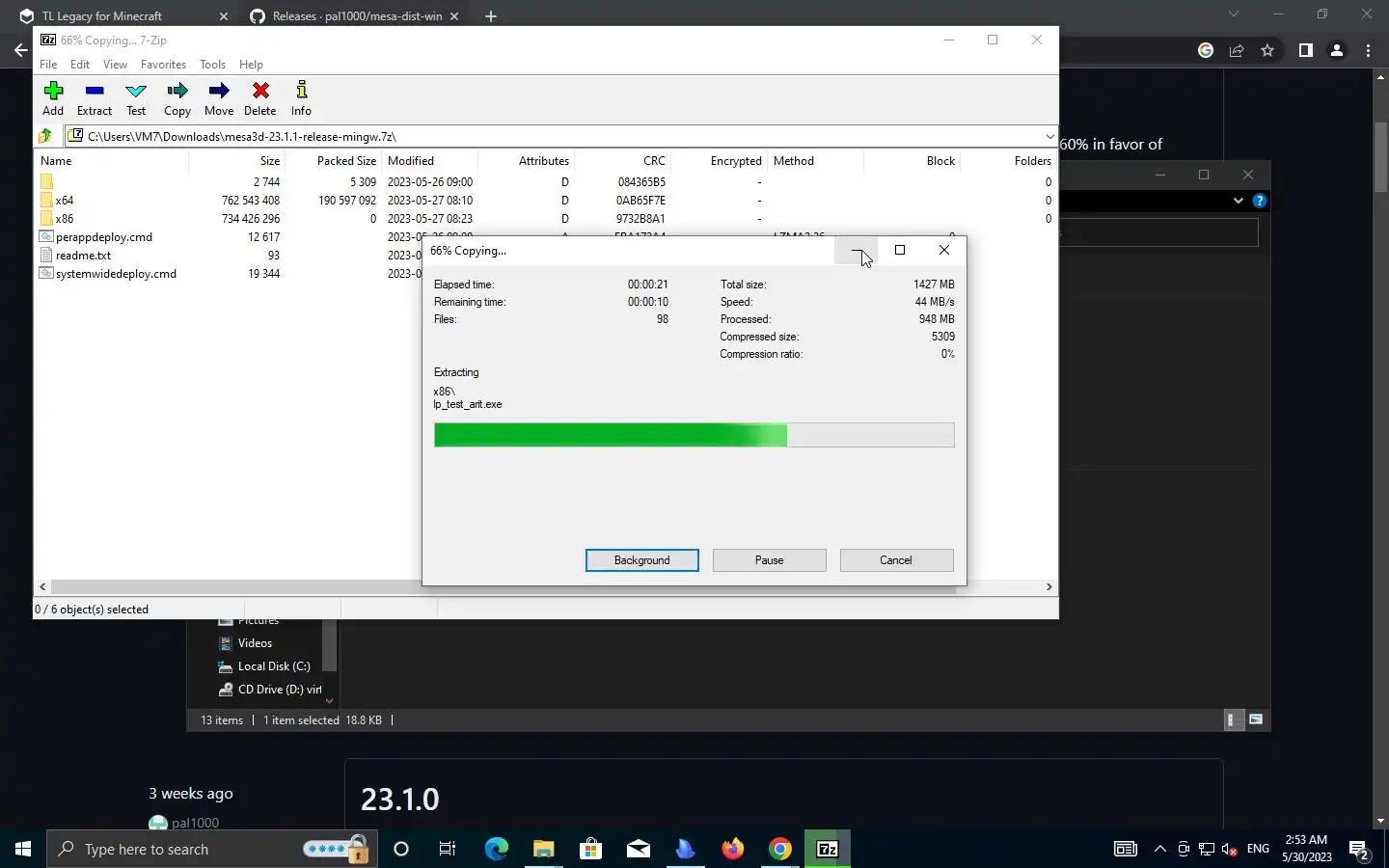1389x868 pixels.
Task: Sort by Packed Size column header
Action: (333, 161)
